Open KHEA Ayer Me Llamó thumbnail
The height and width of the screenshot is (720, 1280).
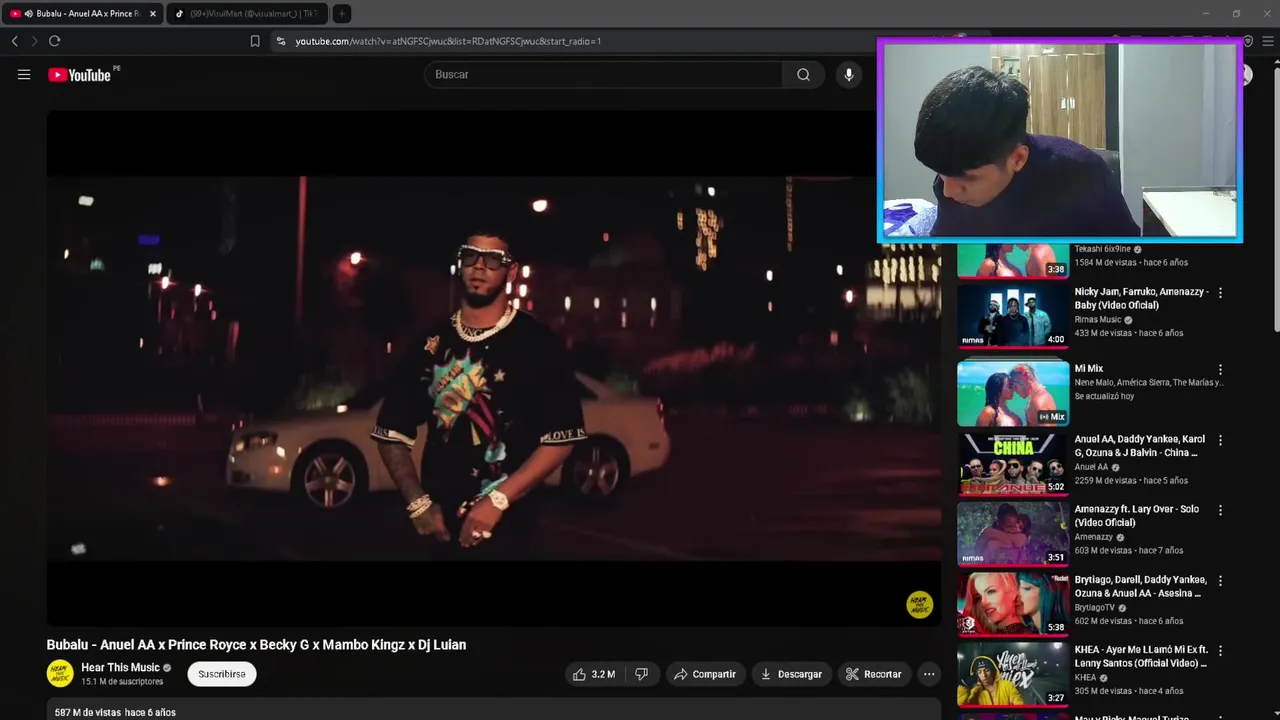(x=1013, y=674)
